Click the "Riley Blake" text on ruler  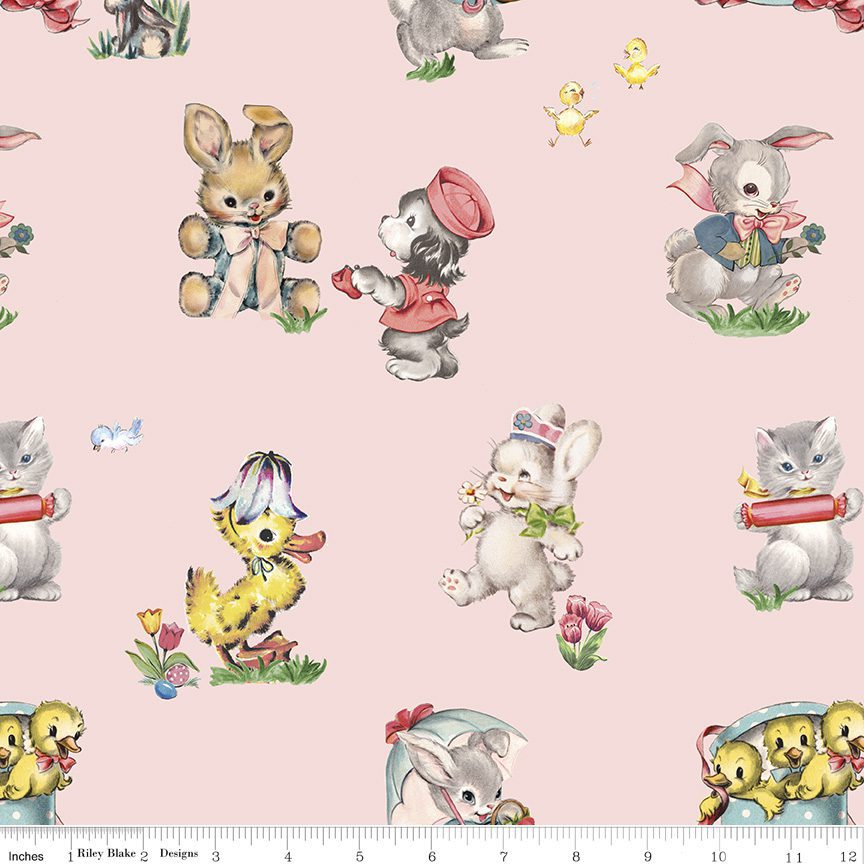106,853
